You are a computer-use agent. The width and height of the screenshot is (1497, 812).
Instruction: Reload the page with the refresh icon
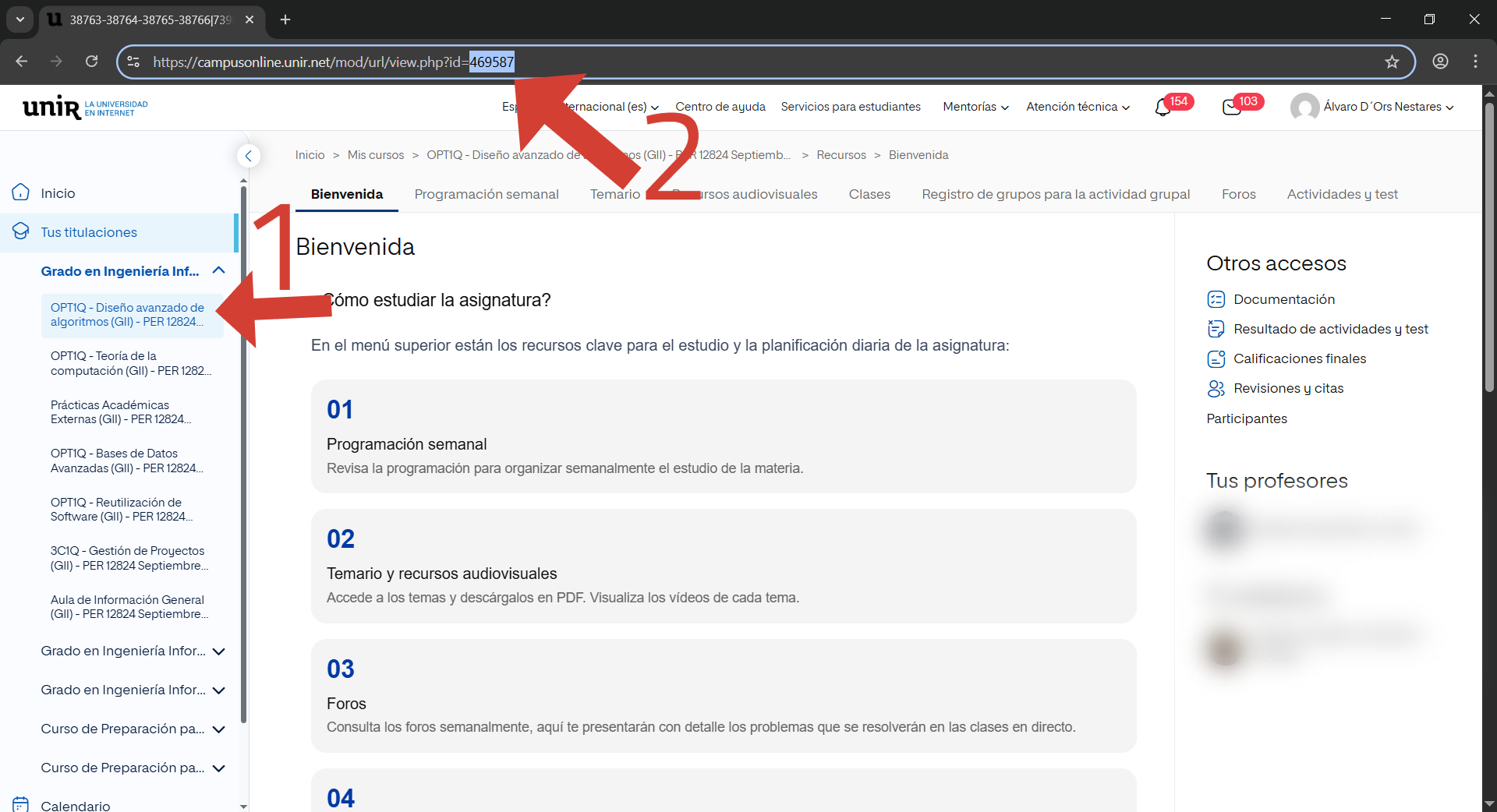[x=92, y=62]
